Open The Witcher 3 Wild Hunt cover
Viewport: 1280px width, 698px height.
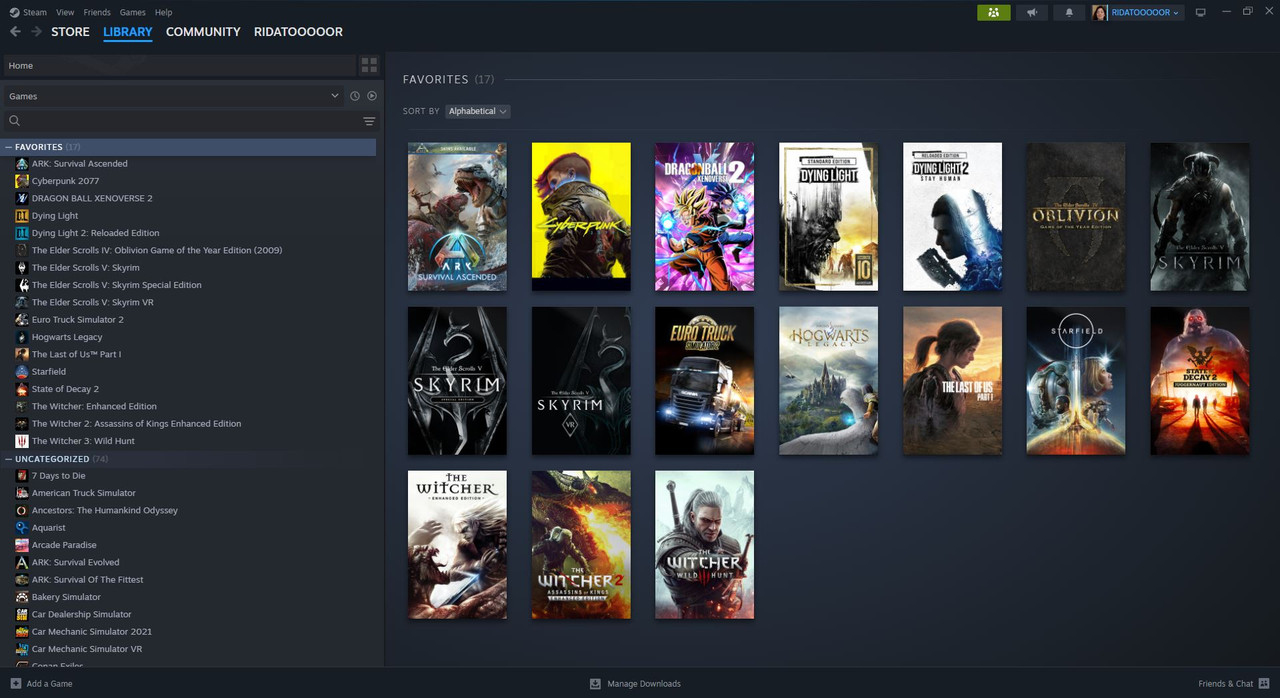click(x=704, y=545)
